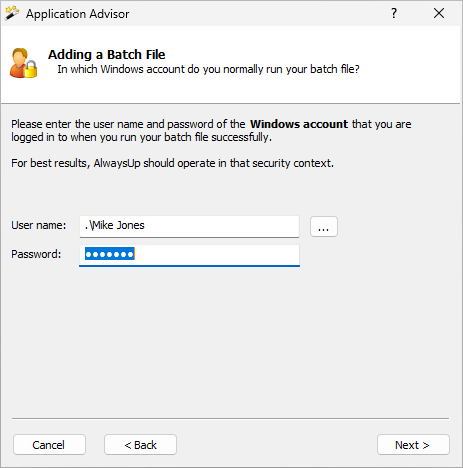Click the "Password:" label
This screenshot has width=463, height=468.
pos(36,254)
